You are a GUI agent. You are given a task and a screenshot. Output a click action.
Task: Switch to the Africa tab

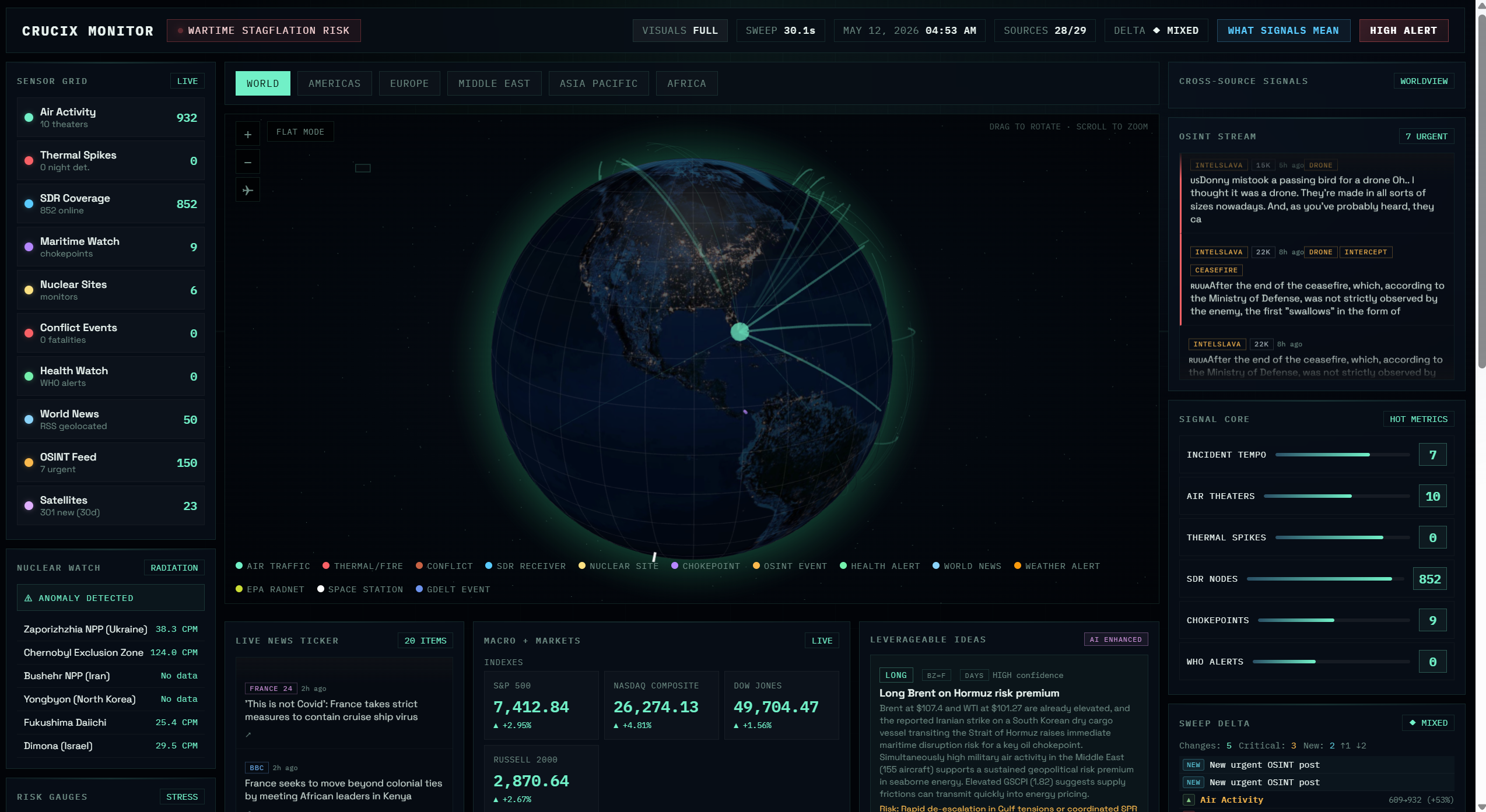[x=687, y=83]
